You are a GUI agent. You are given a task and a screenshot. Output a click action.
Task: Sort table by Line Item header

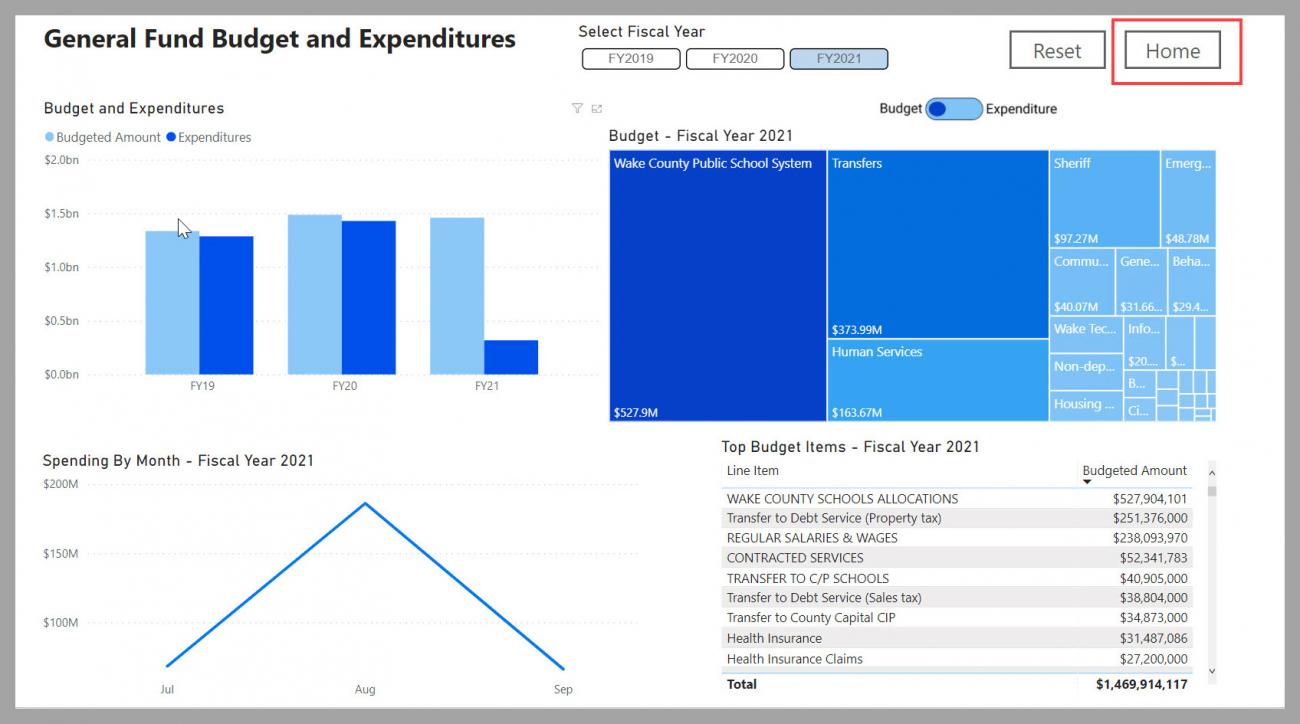click(752, 470)
